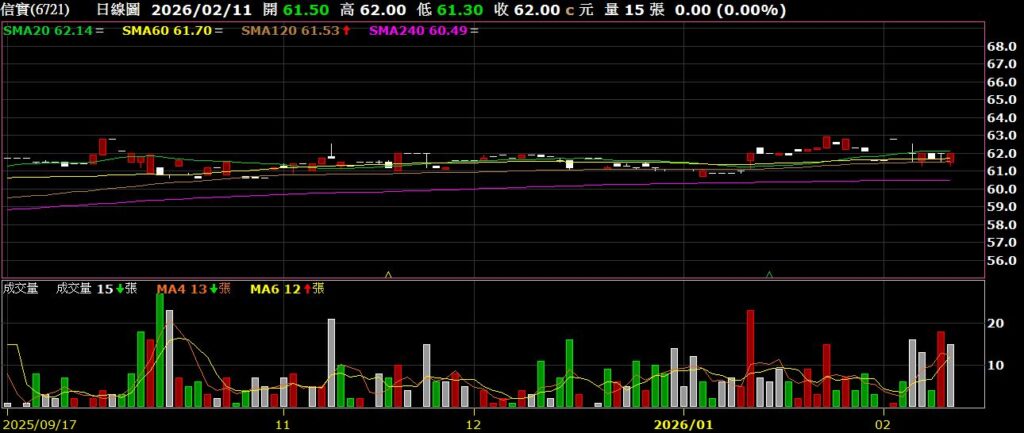1024x433 pixels.
Task: Click the green down arrow after MA4 13
Action: (213, 289)
